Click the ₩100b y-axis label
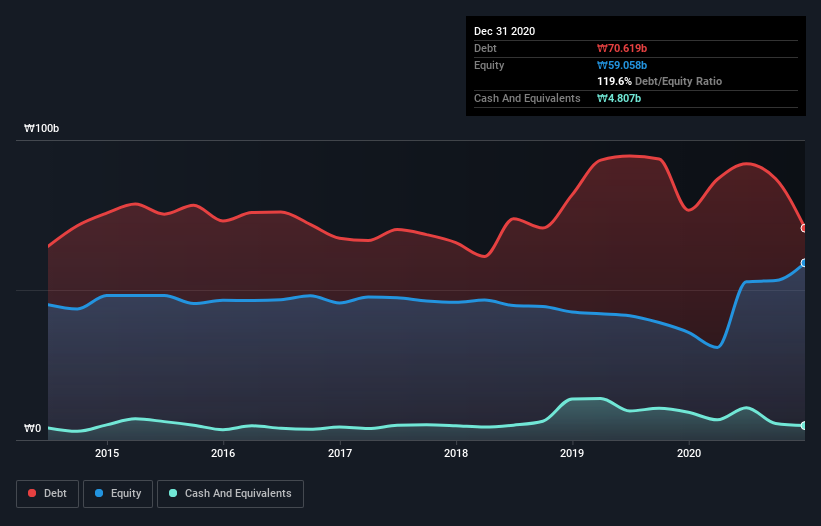This screenshot has height=526, width=821. (x=41, y=128)
